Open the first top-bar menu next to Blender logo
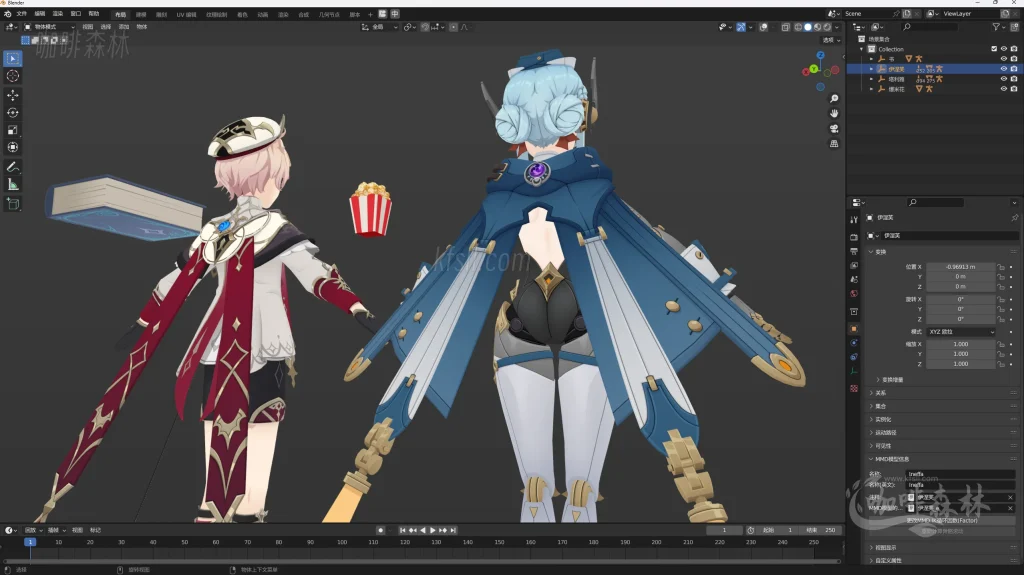1024x575 pixels. pyautogui.click(x=22, y=14)
